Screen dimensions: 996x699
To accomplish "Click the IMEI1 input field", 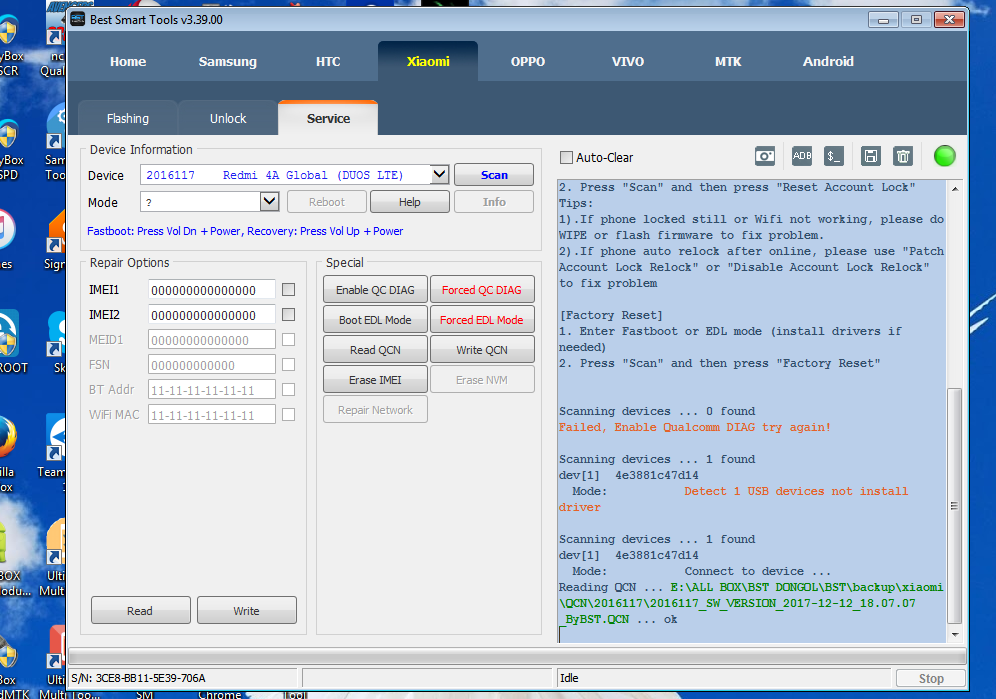I will pos(212,290).
